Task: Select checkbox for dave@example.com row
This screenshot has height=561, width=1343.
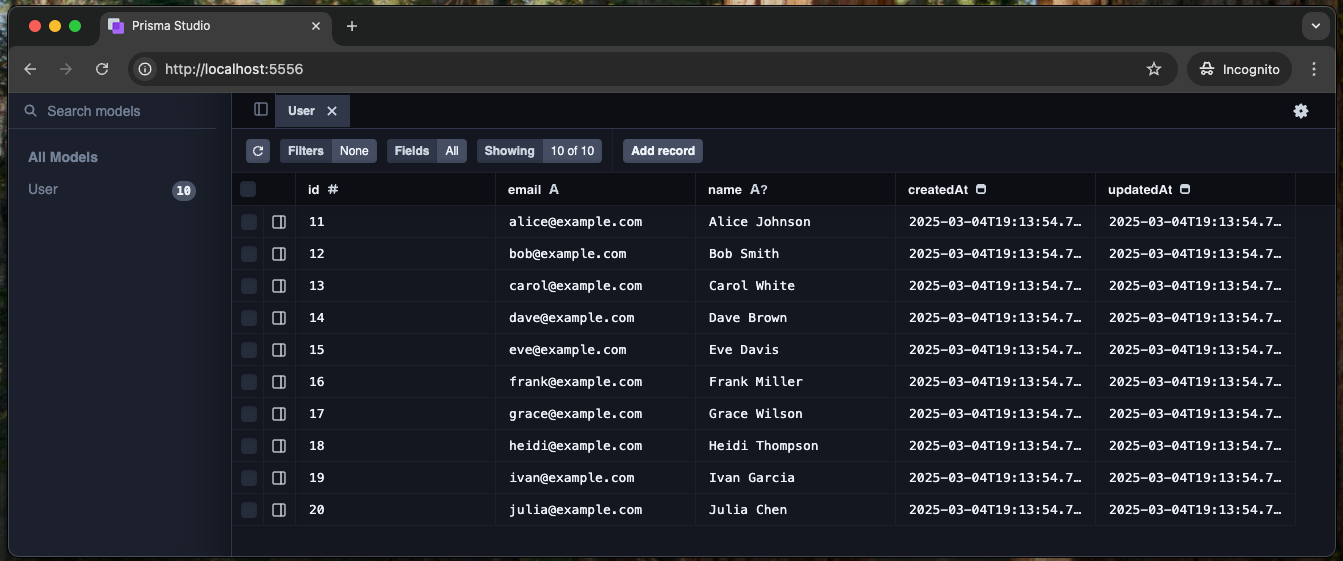Action: click(x=248, y=318)
